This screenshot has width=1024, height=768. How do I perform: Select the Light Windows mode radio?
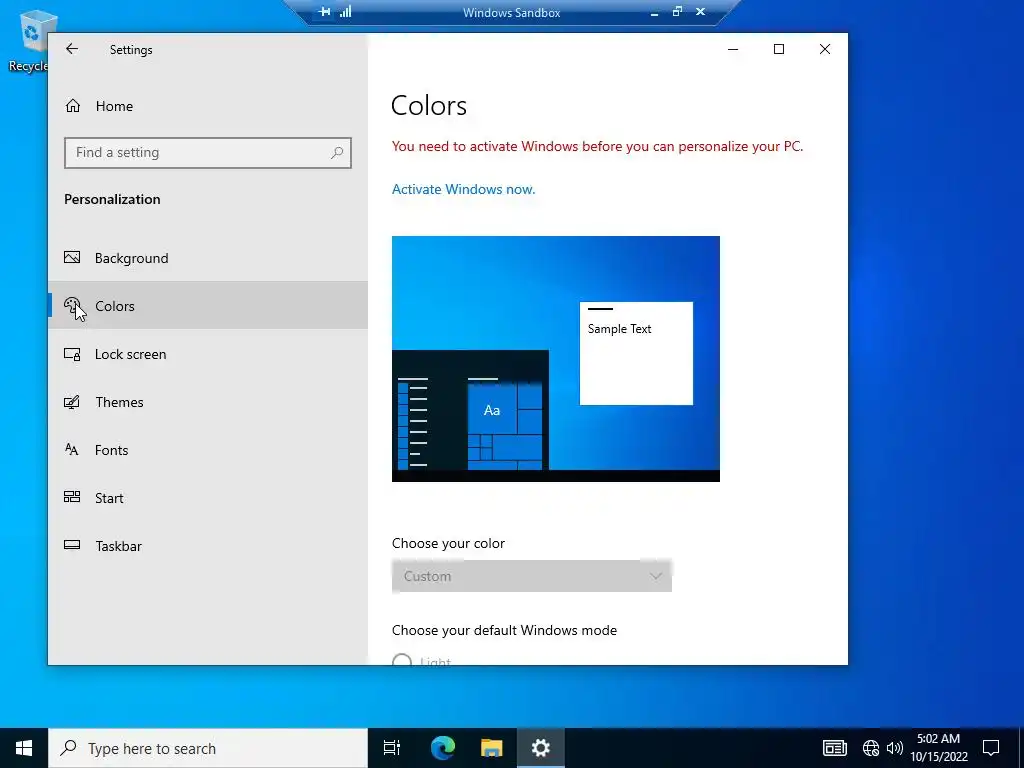click(x=402, y=660)
